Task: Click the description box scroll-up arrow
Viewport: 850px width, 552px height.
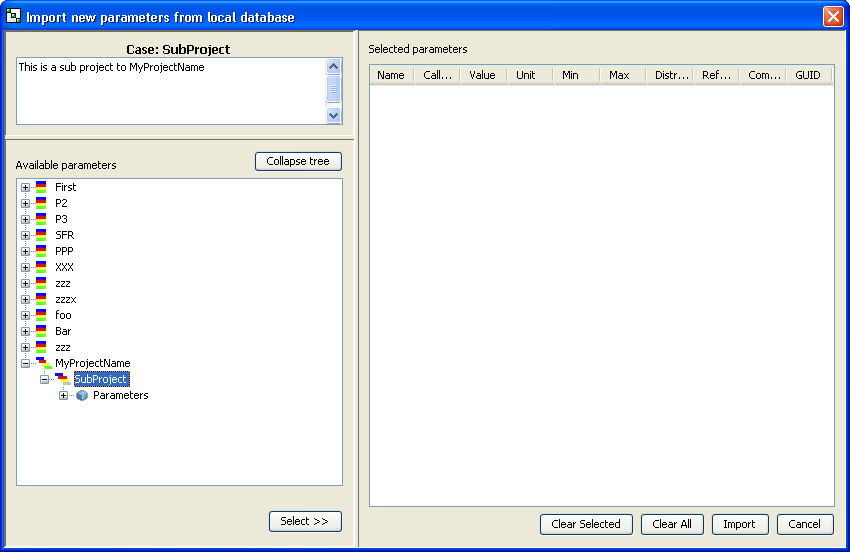Action: coord(333,66)
